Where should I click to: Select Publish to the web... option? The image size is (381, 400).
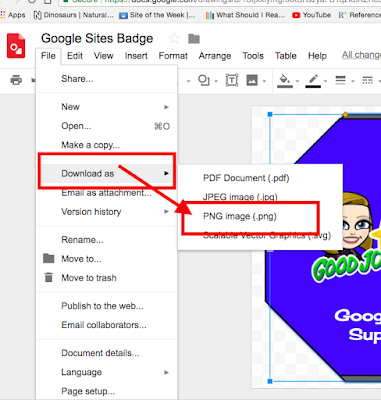106,306
